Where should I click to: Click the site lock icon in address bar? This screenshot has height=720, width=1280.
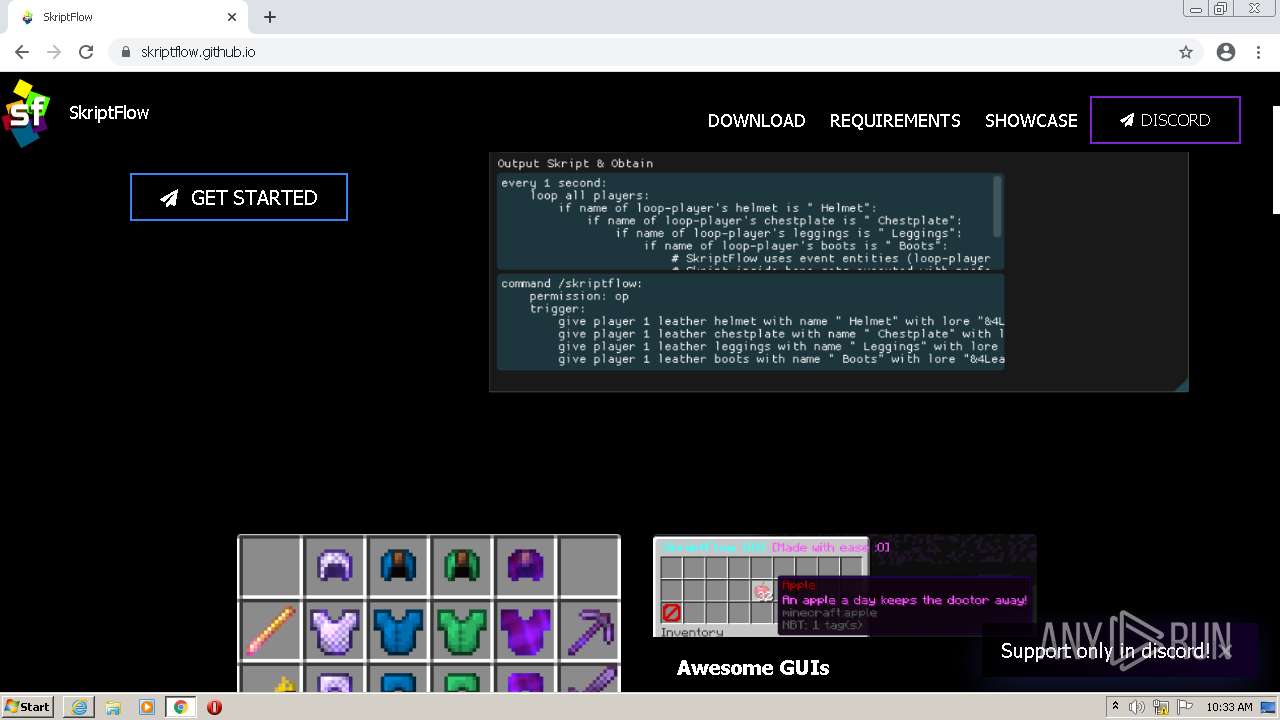(126, 52)
